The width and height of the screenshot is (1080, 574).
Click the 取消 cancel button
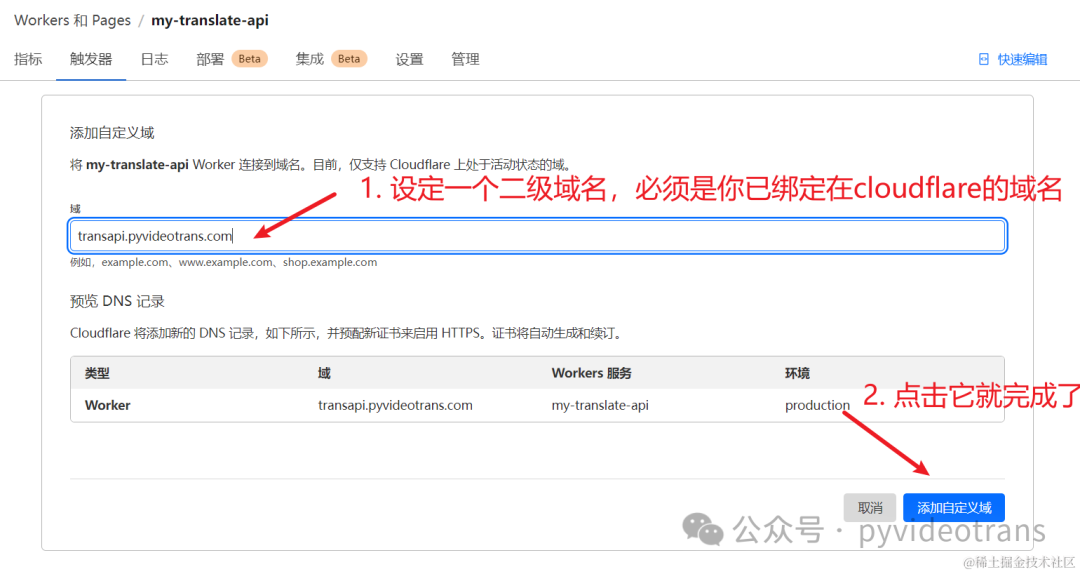(x=870, y=508)
